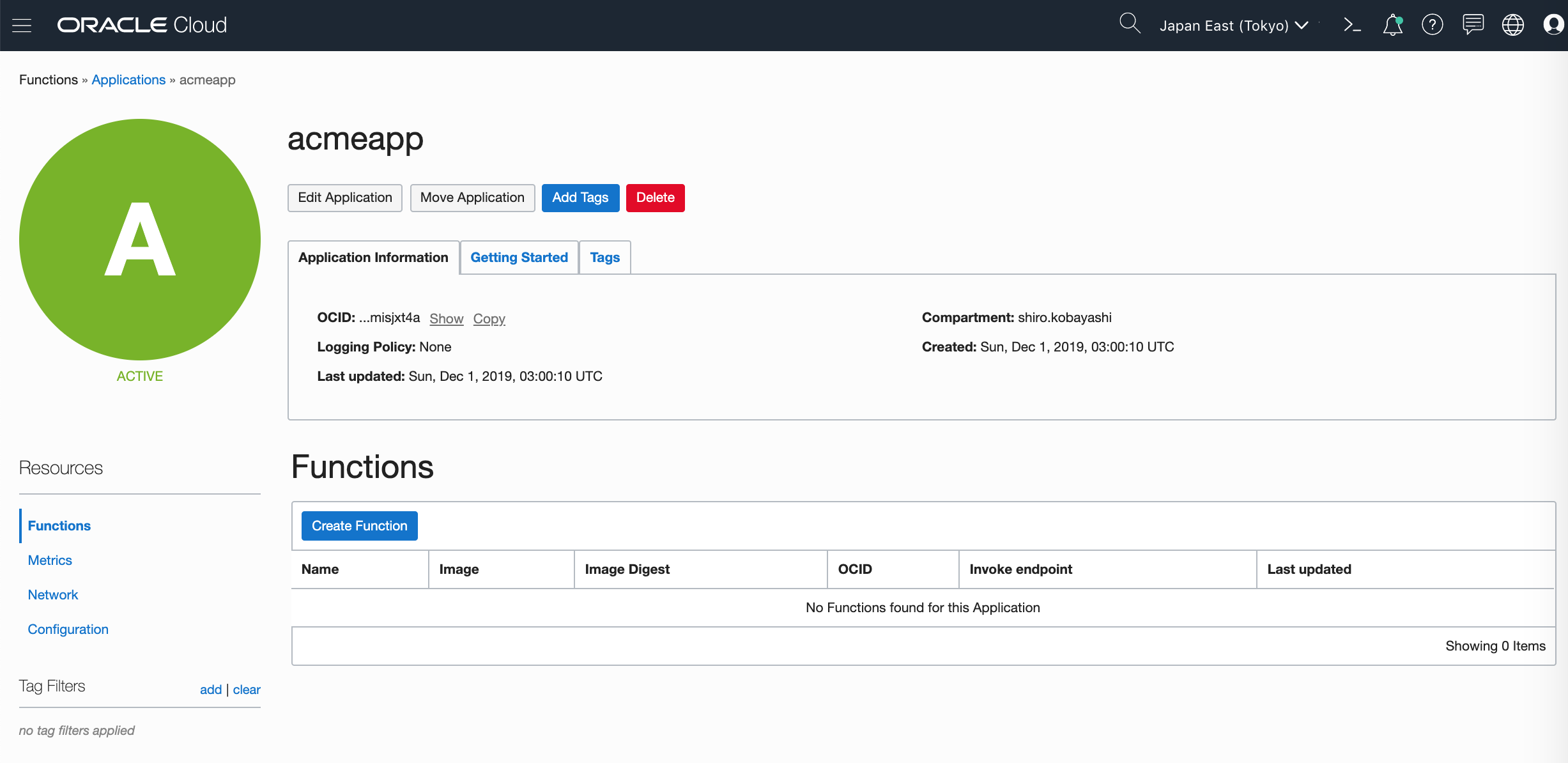The image size is (1568, 763).
Task: Show the full OCID
Action: (x=446, y=318)
